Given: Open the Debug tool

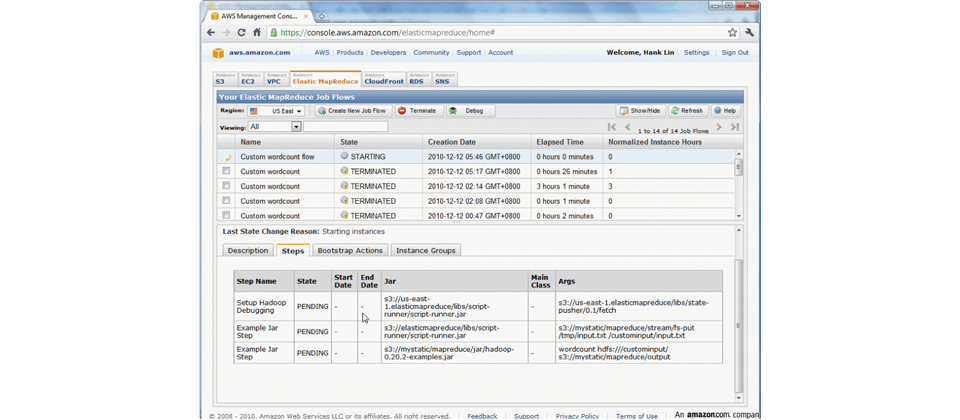Looking at the screenshot, I should click(468, 111).
